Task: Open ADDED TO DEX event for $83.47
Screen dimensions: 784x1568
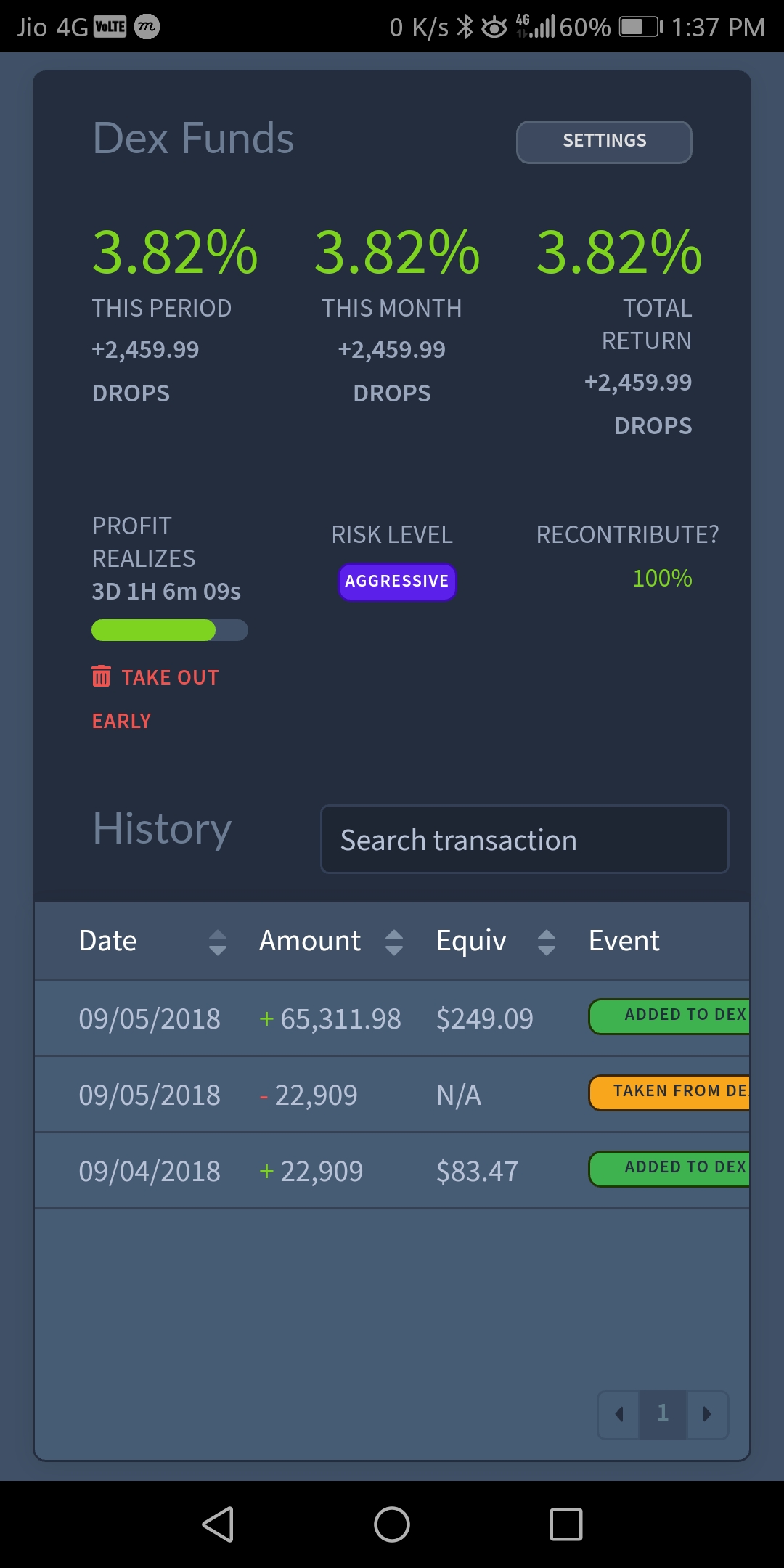Action: click(x=669, y=1169)
